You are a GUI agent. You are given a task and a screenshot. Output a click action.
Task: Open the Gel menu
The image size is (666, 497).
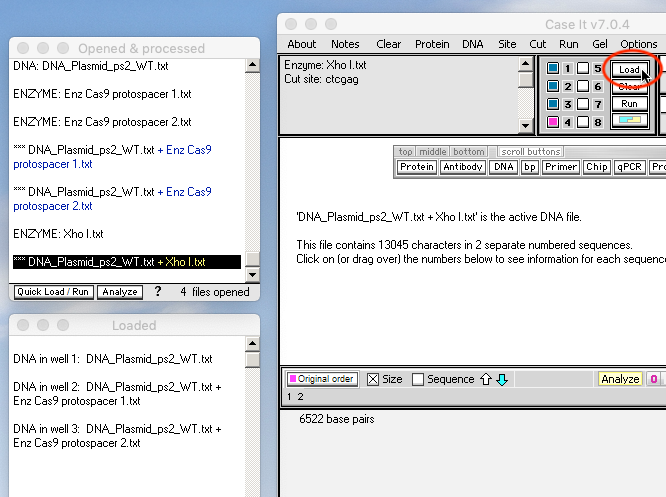pos(600,44)
